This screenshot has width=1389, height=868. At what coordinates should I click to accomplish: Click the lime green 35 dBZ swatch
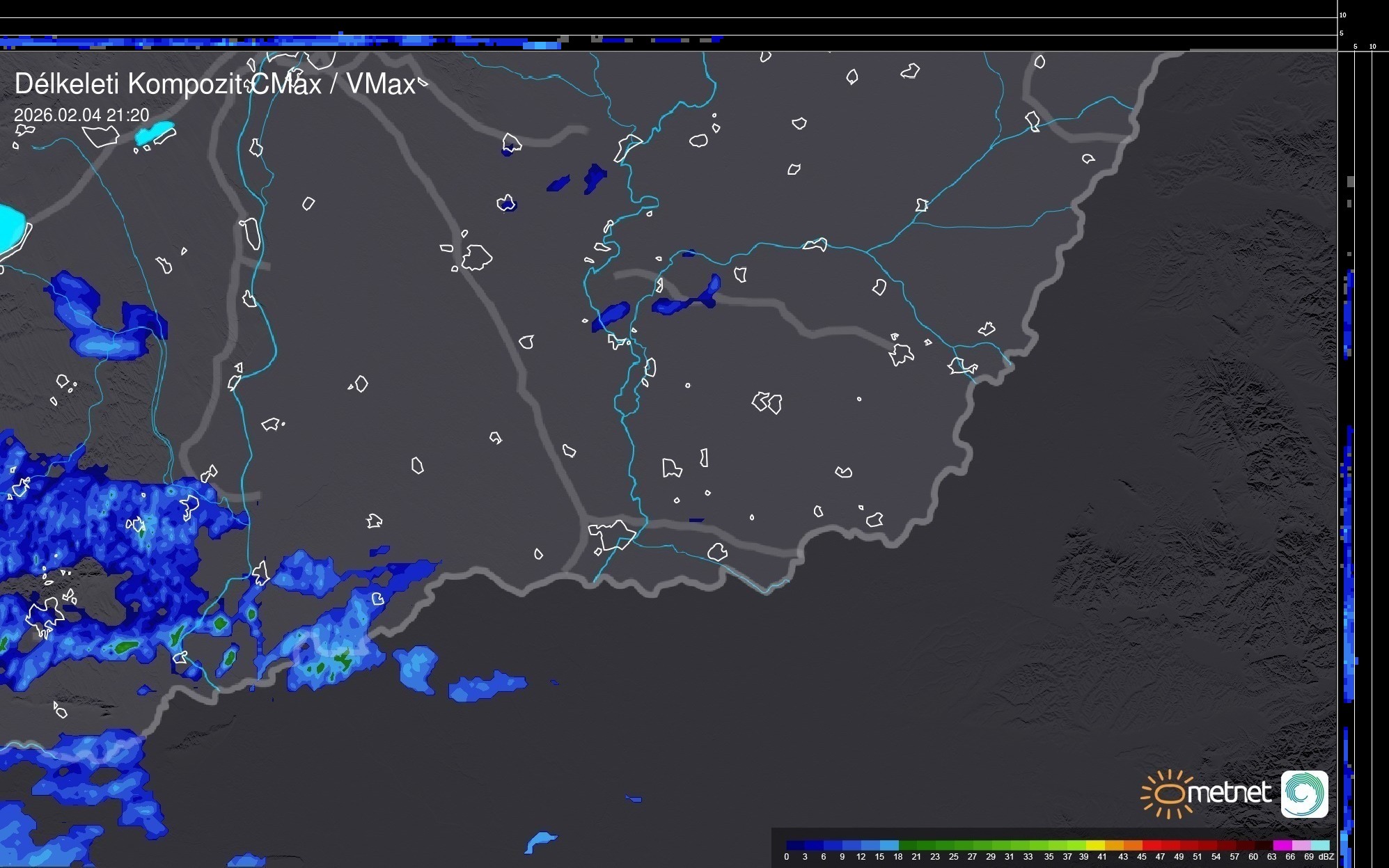pyautogui.click(x=1057, y=845)
